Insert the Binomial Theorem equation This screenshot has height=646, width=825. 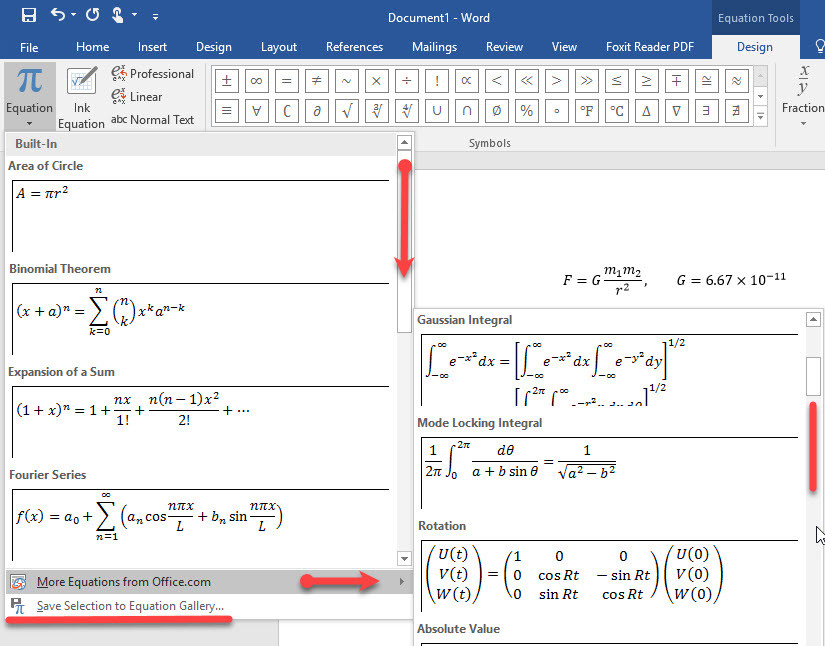[200, 319]
